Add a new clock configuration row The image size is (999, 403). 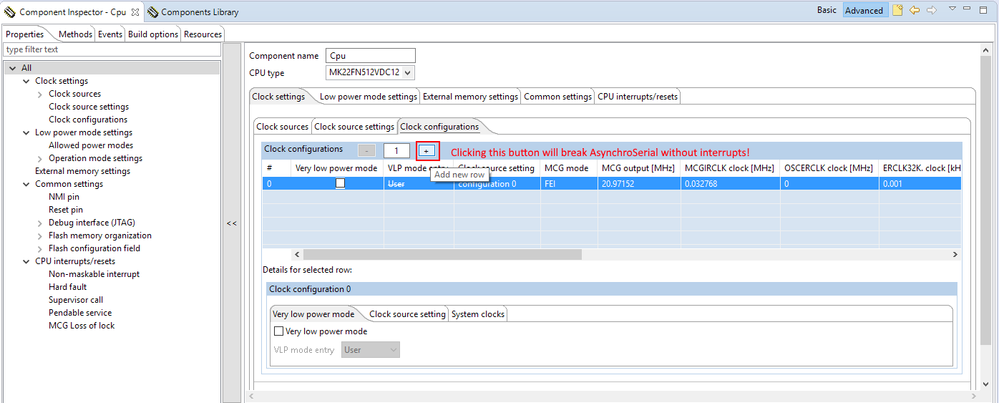(x=428, y=151)
